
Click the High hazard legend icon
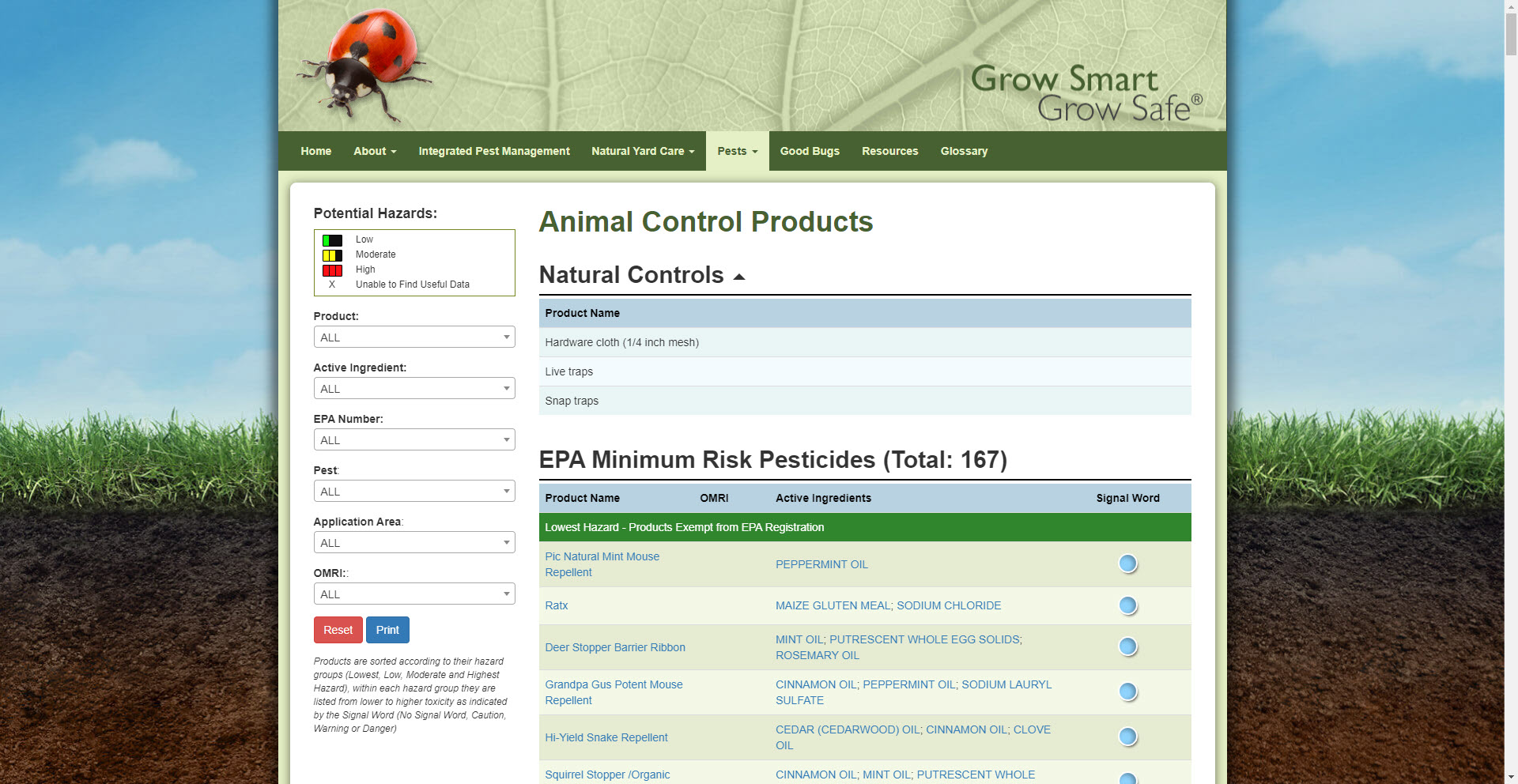(x=332, y=270)
